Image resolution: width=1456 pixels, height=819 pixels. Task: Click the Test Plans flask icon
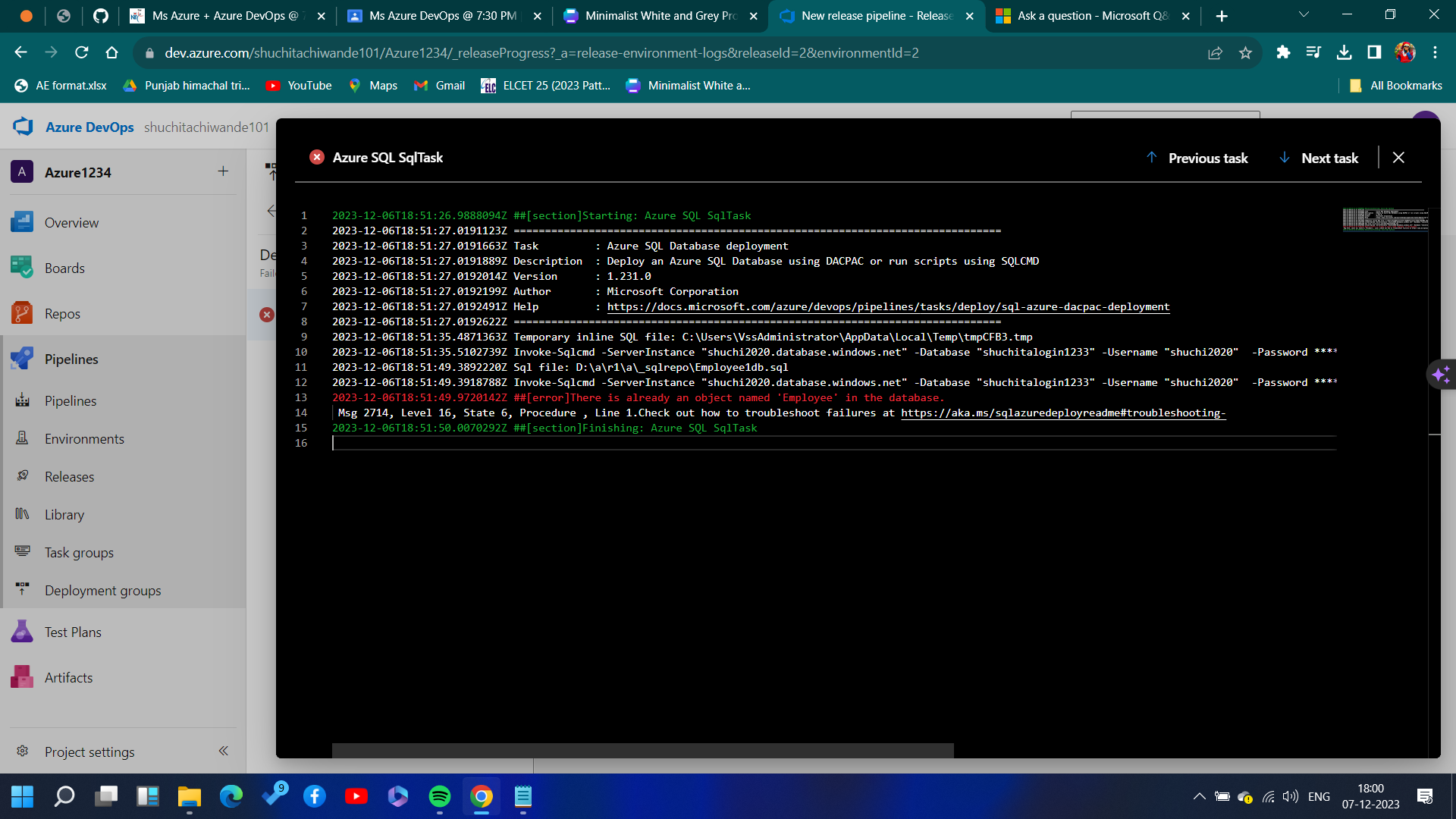[22, 631]
